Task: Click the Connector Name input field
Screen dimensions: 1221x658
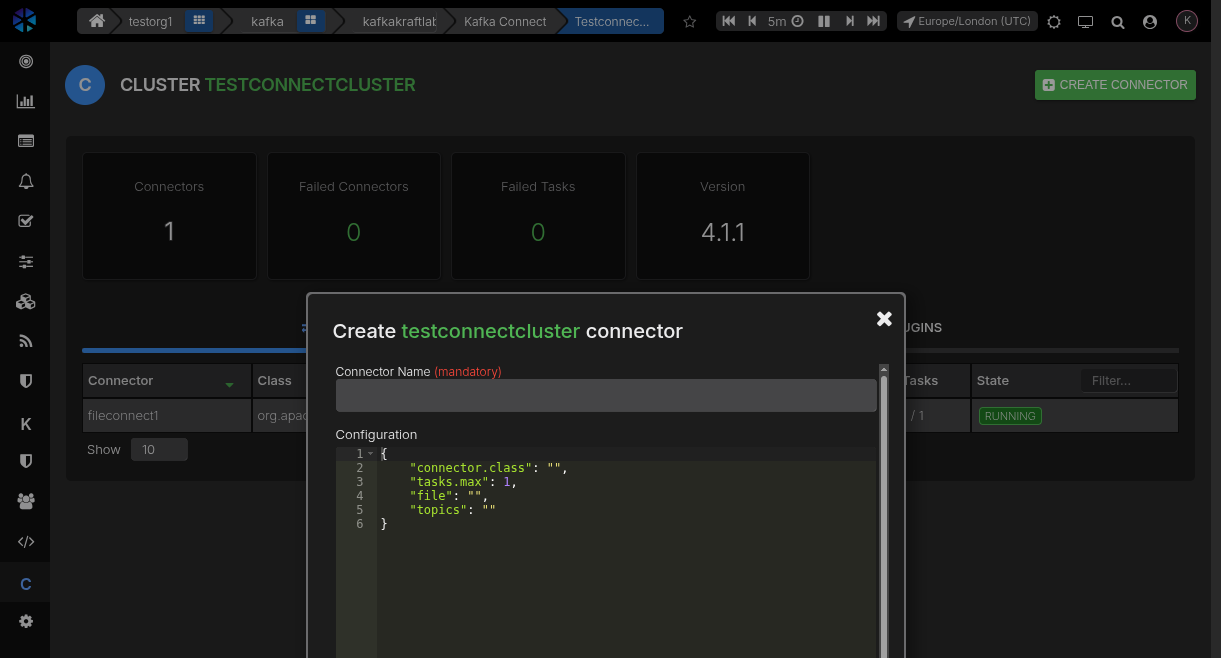Action: point(606,396)
